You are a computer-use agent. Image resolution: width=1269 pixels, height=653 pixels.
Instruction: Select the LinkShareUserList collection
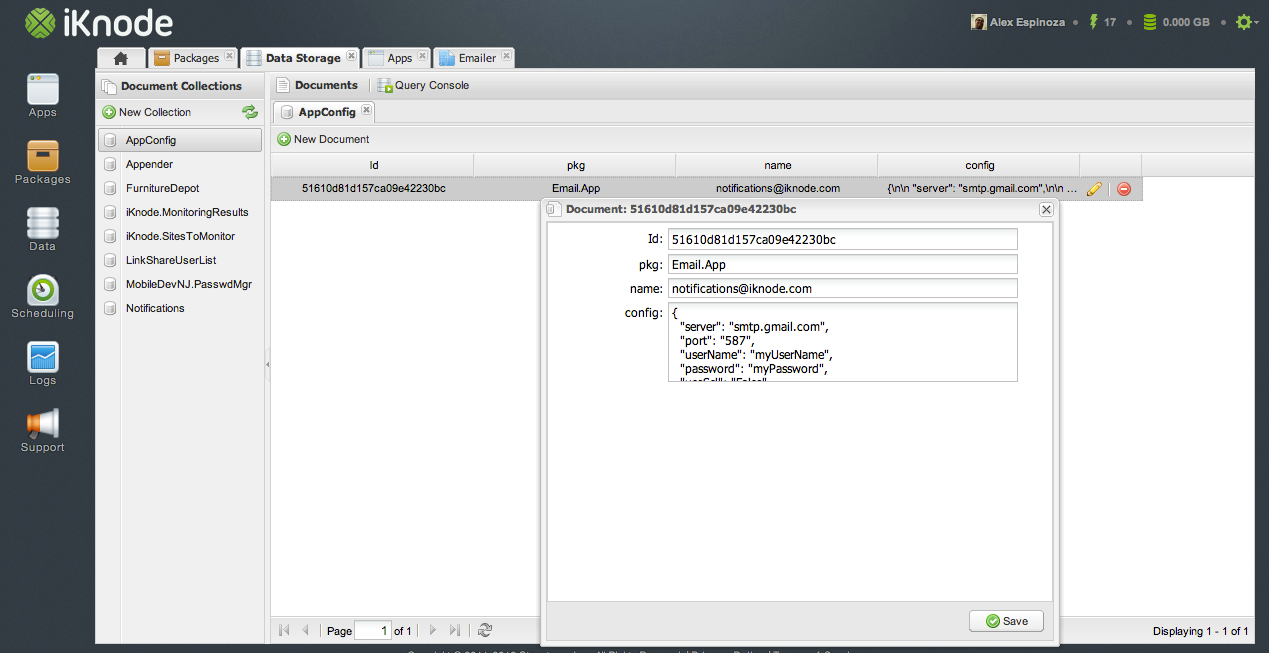(180, 260)
